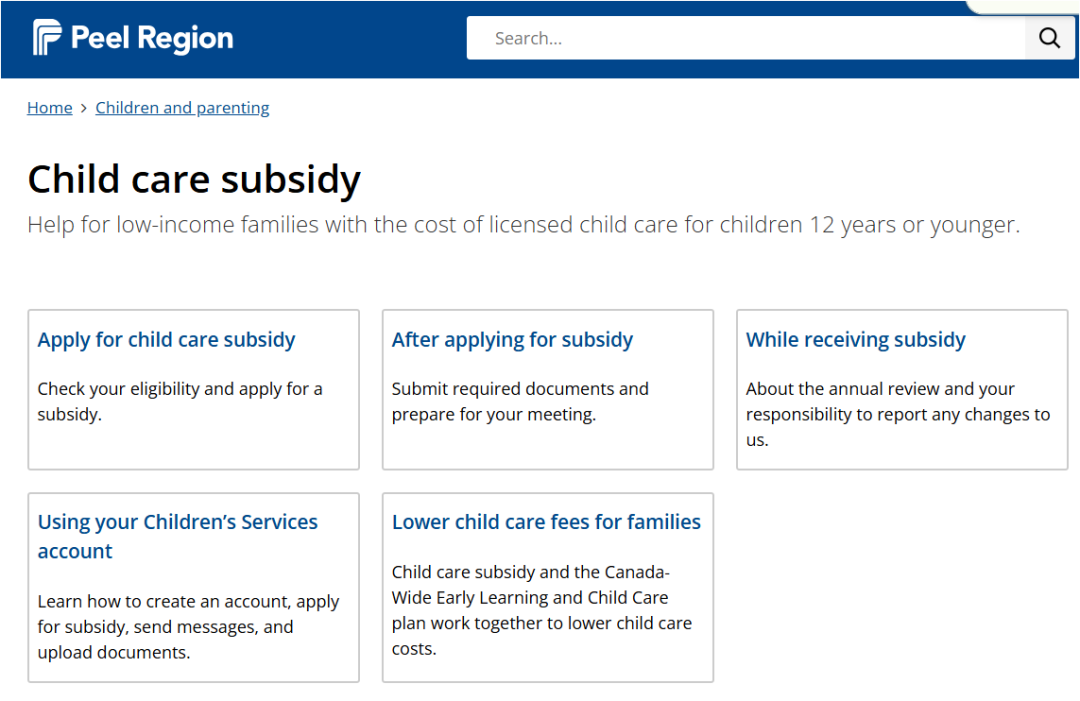The height and width of the screenshot is (701, 1080).
Task: Open While receiving subsidy link
Action: coord(855,339)
